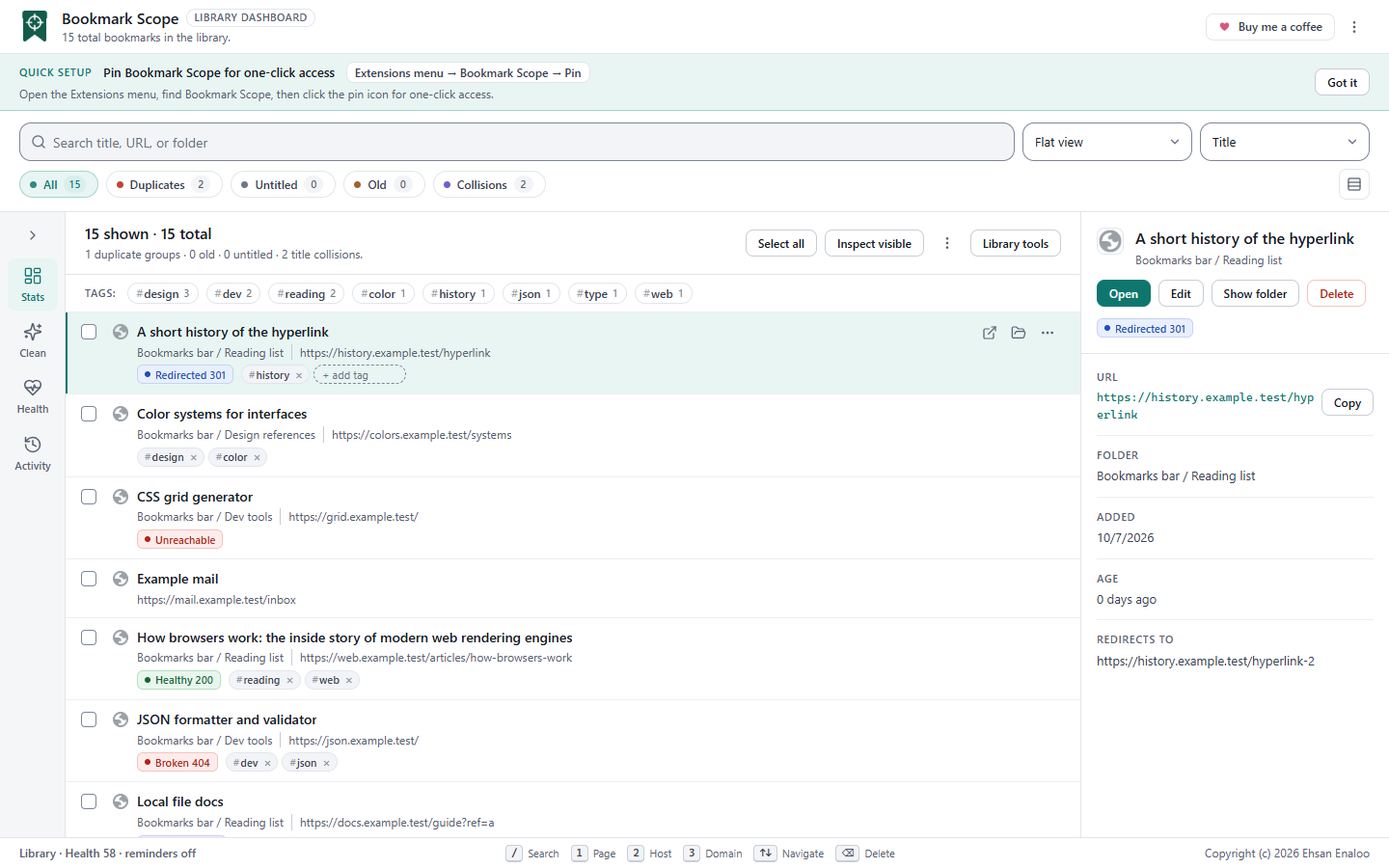Click the Select all button
The height and width of the screenshot is (868, 1389).
[781, 244]
